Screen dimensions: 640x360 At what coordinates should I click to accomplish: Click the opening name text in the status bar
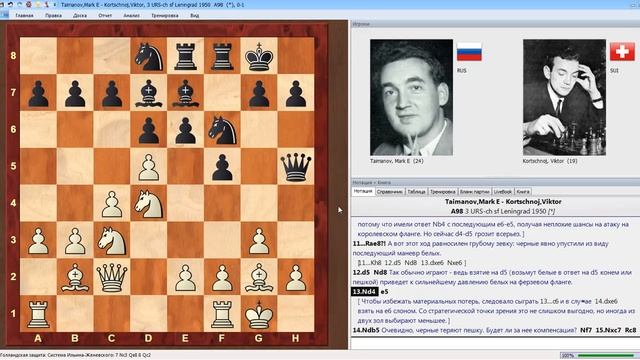[x=76, y=355]
